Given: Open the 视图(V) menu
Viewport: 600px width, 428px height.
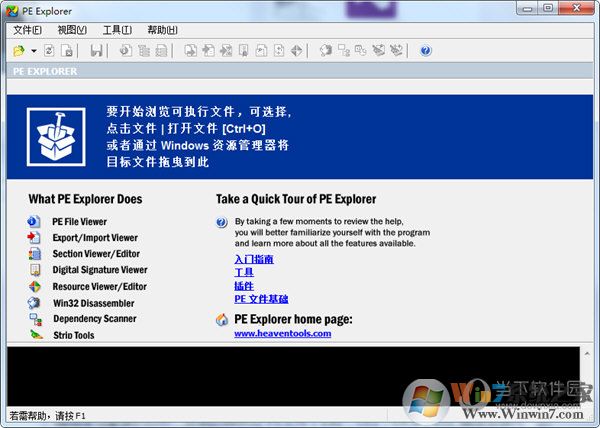Looking at the screenshot, I should point(72,30).
